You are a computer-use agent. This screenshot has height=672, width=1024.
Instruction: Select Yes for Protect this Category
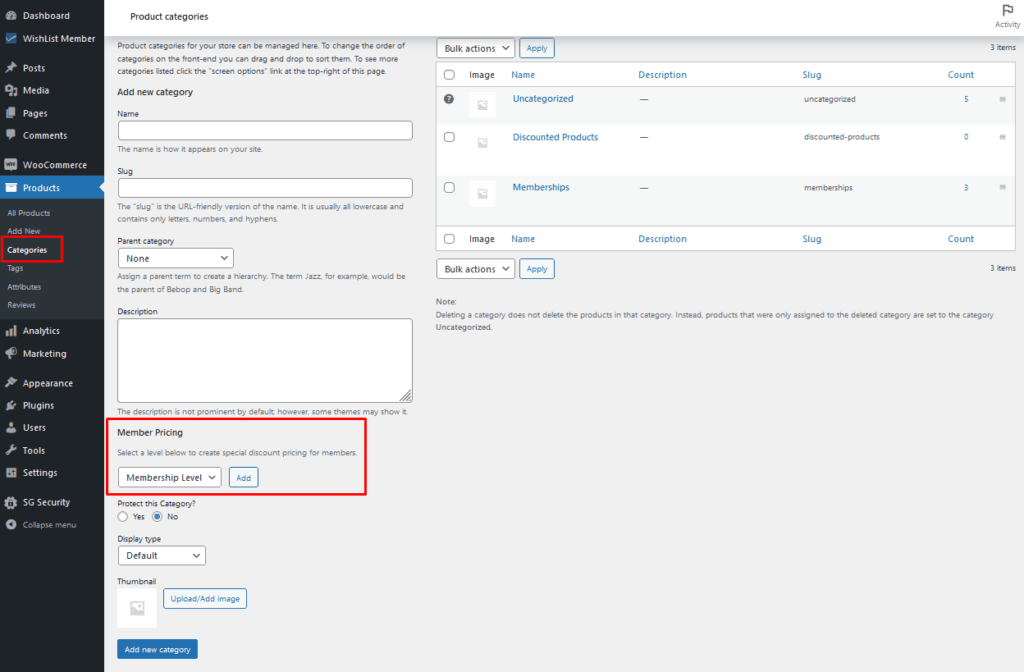[x=123, y=517]
